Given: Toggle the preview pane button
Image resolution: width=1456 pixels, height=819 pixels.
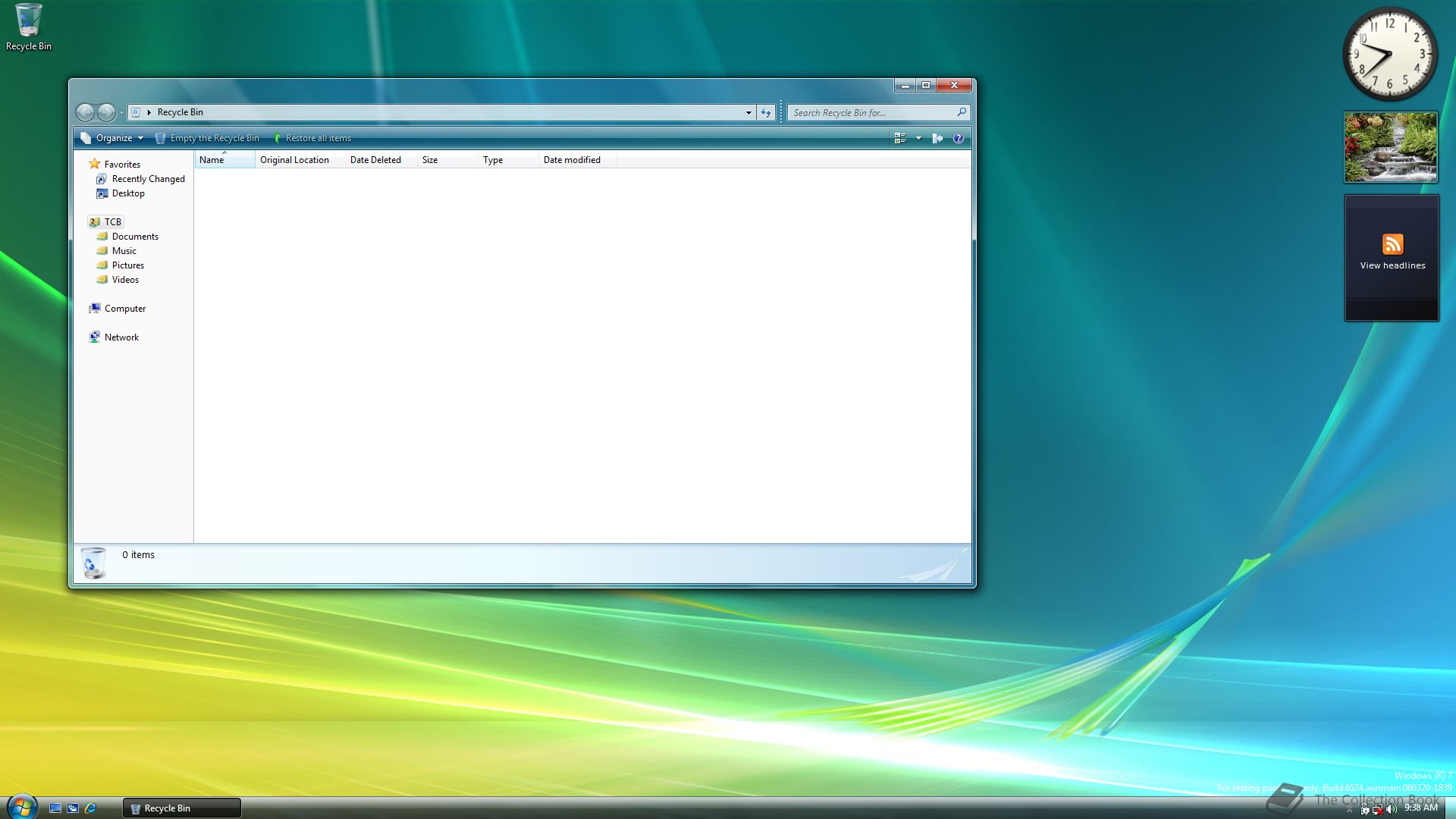Looking at the screenshot, I should click(937, 138).
